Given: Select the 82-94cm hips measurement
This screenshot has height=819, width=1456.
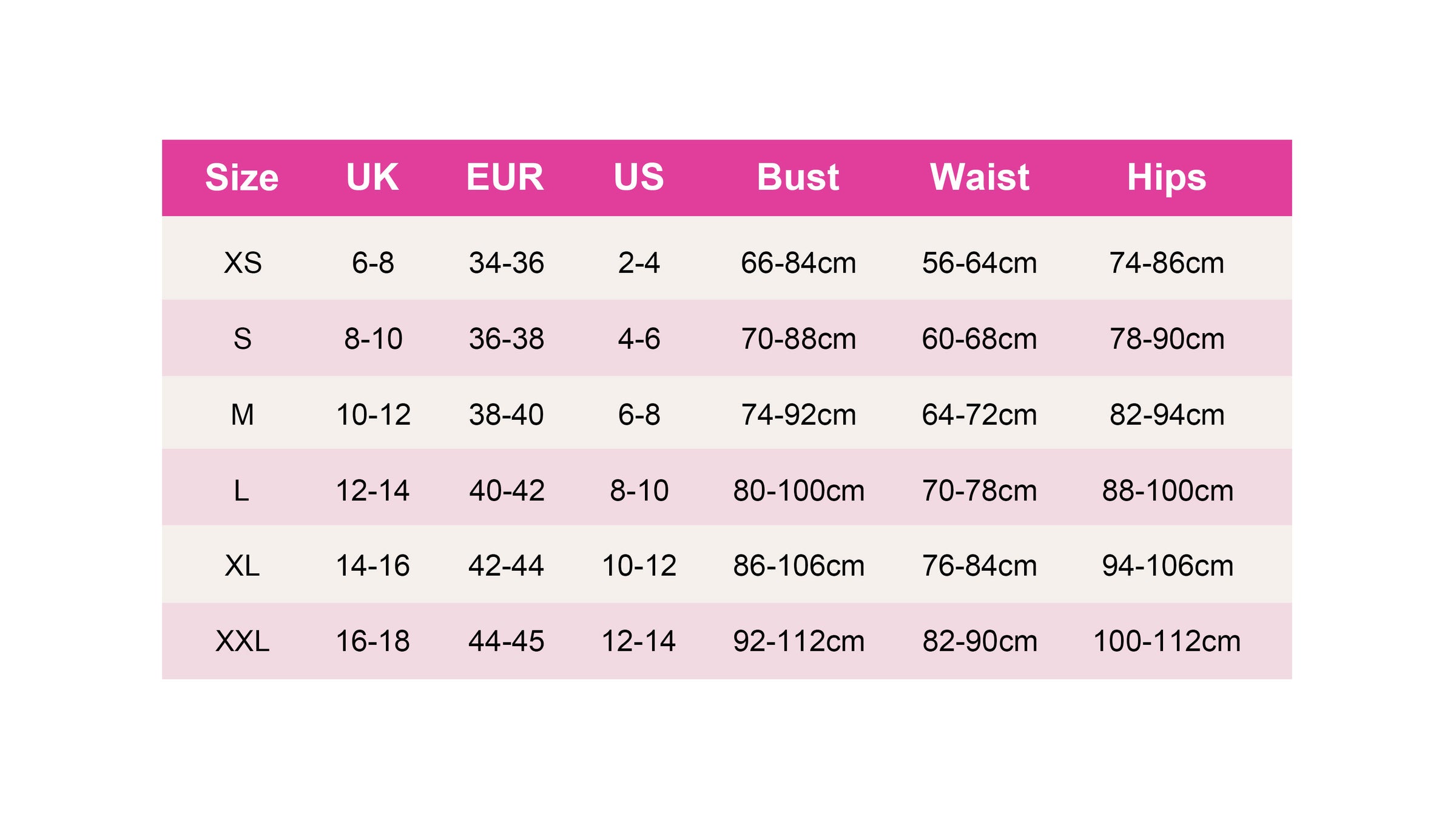Looking at the screenshot, I should pos(1167,415).
